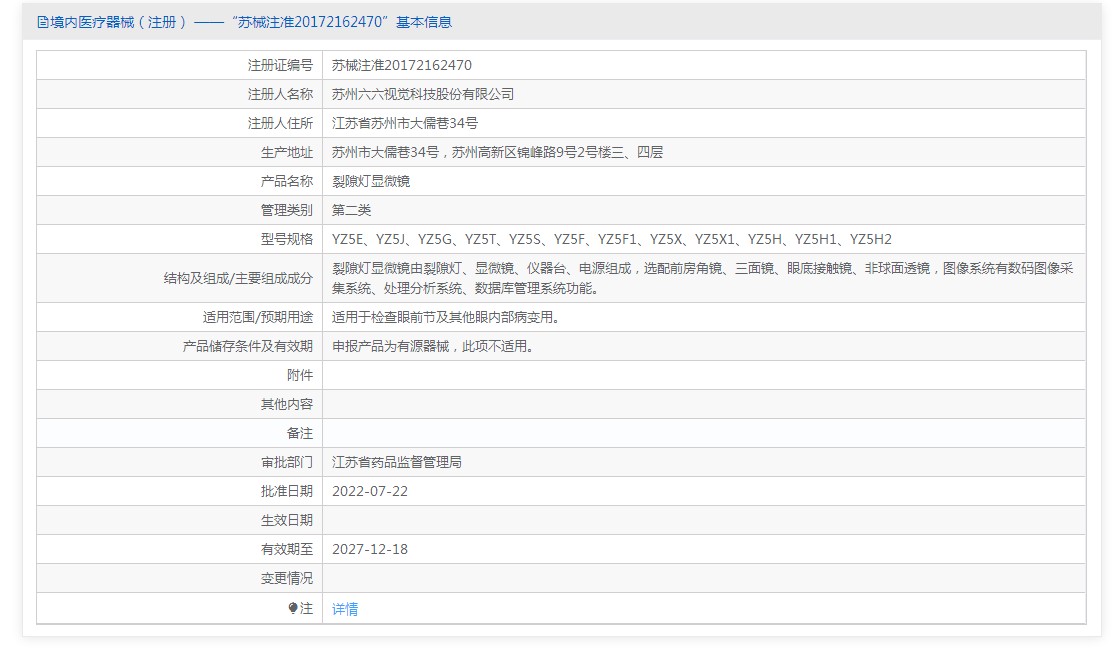Click the 批准日期 label cell
The width and height of the screenshot is (1113, 663).
180,492
